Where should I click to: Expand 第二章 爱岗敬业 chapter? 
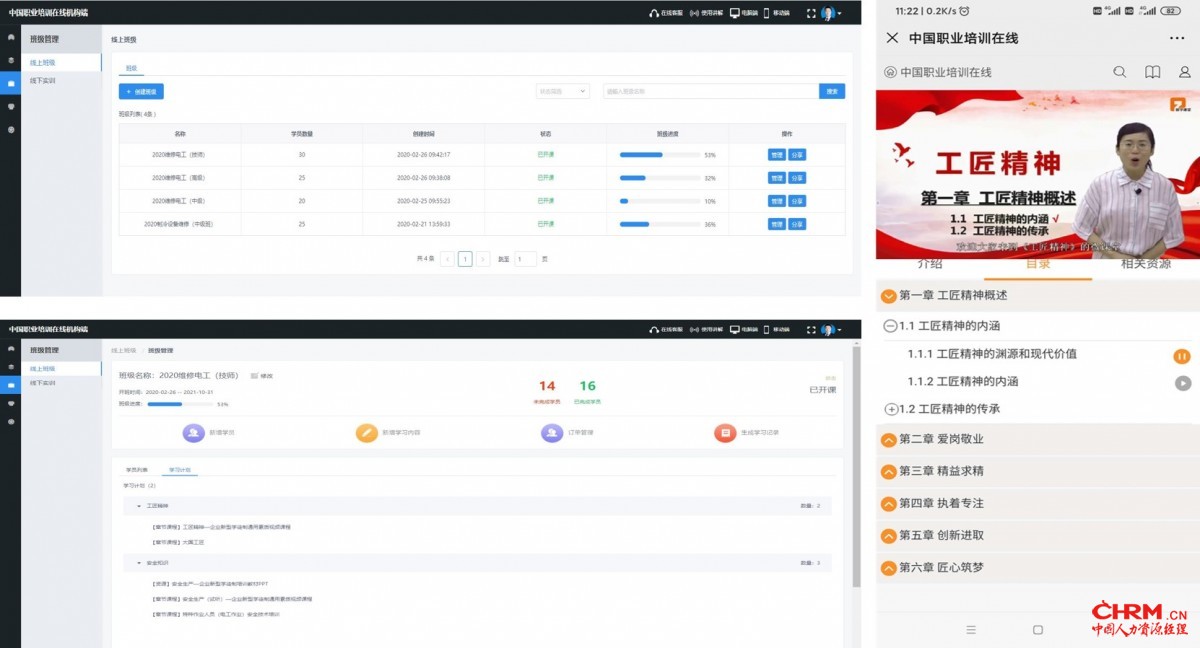pyautogui.click(x=887, y=440)
